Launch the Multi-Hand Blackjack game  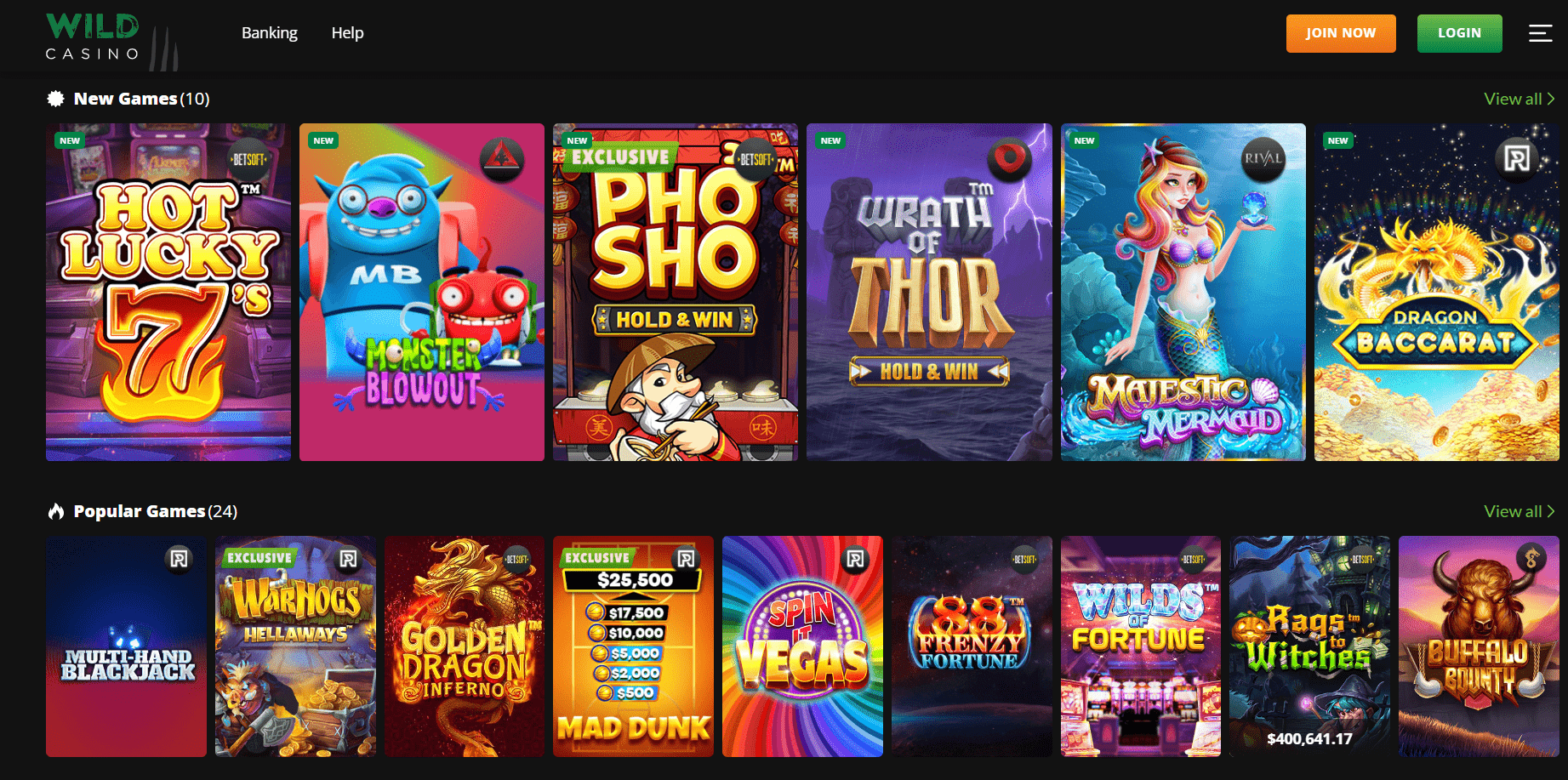(x=126, y=646)
